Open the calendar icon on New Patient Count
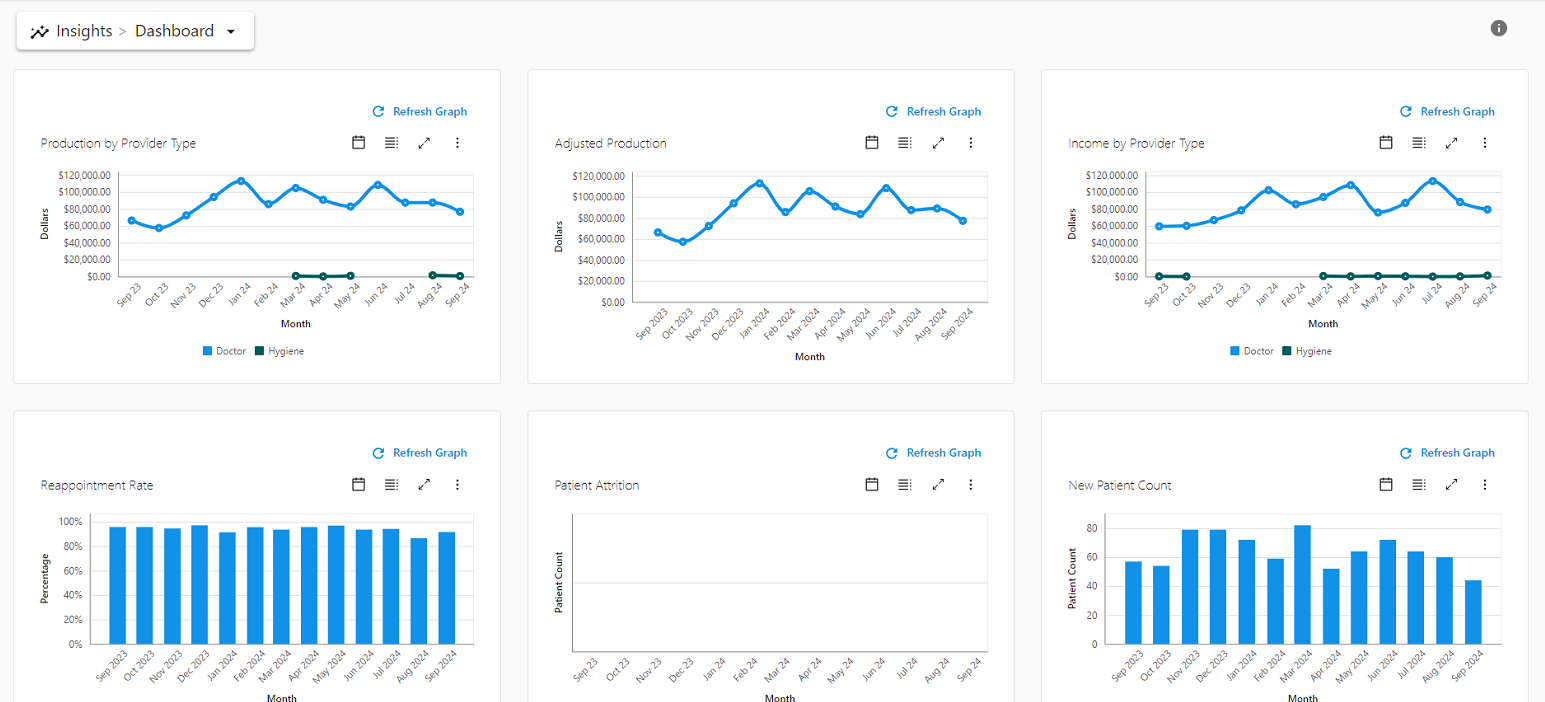Image resolution: width=1545 pixels, height=702 pixels. 1385,484
